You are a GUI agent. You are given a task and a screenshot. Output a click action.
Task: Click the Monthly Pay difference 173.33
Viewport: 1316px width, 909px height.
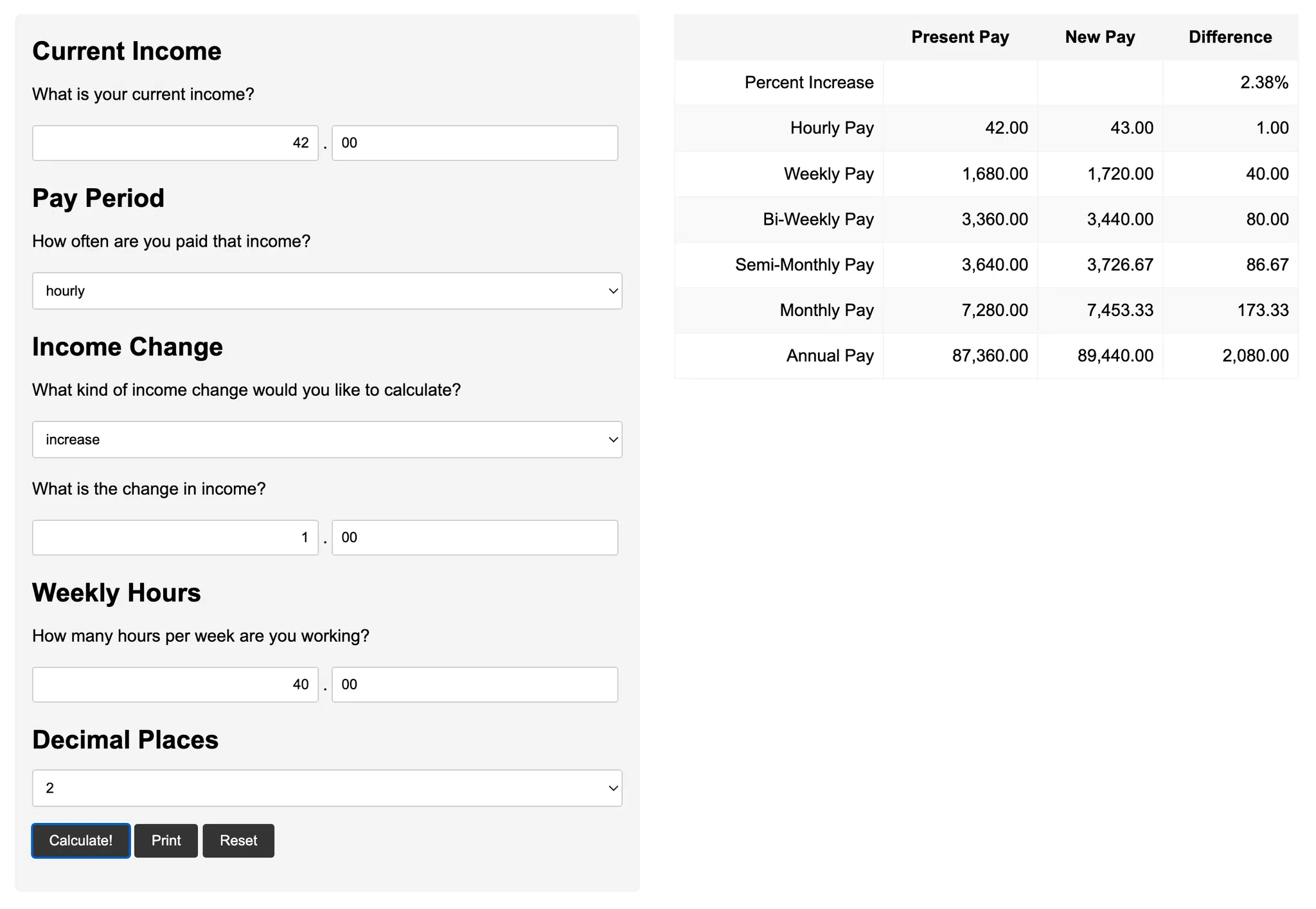tap(1263, 310)
